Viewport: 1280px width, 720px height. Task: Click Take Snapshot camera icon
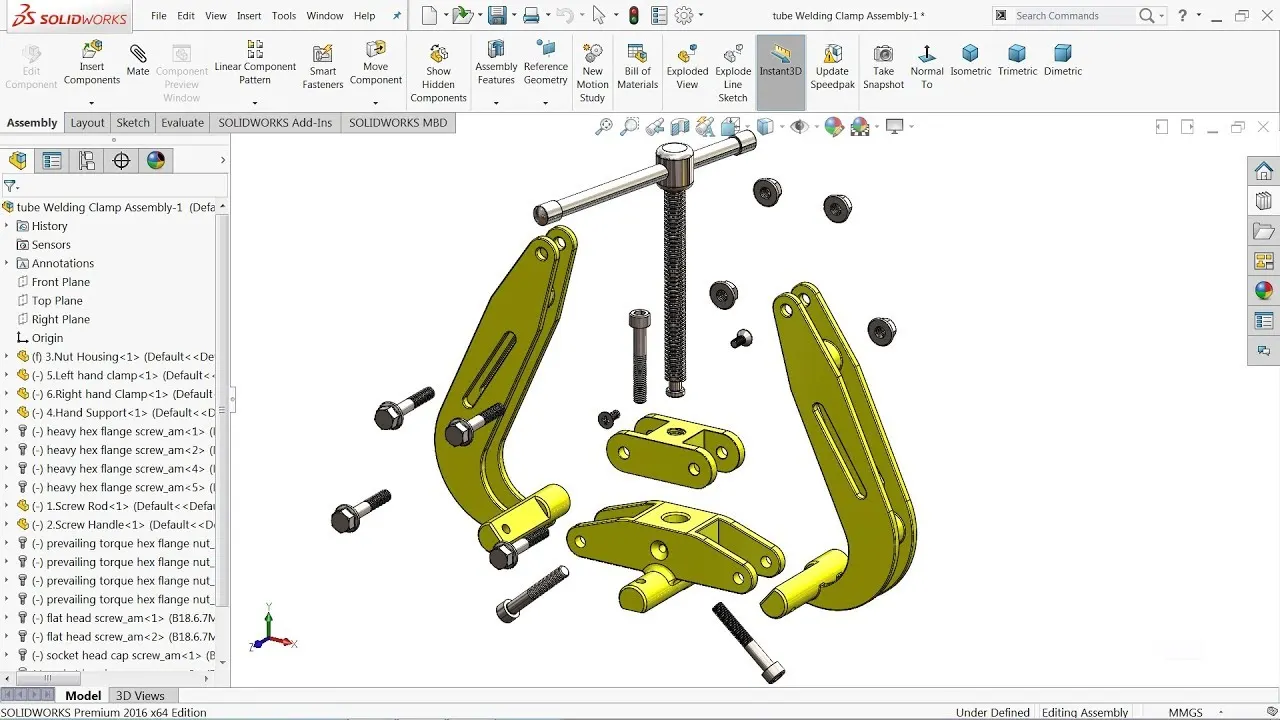(x=883, y=54)
